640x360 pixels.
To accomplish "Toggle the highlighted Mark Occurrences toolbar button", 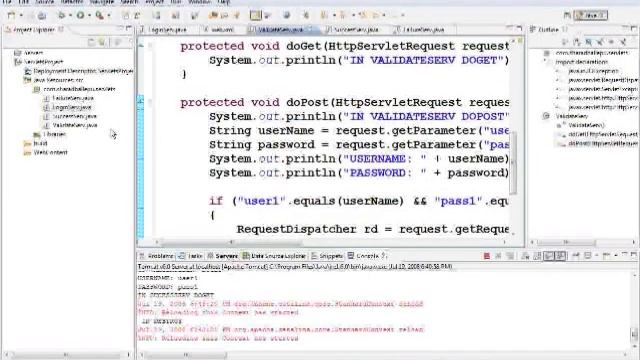I will pos(256,16).
